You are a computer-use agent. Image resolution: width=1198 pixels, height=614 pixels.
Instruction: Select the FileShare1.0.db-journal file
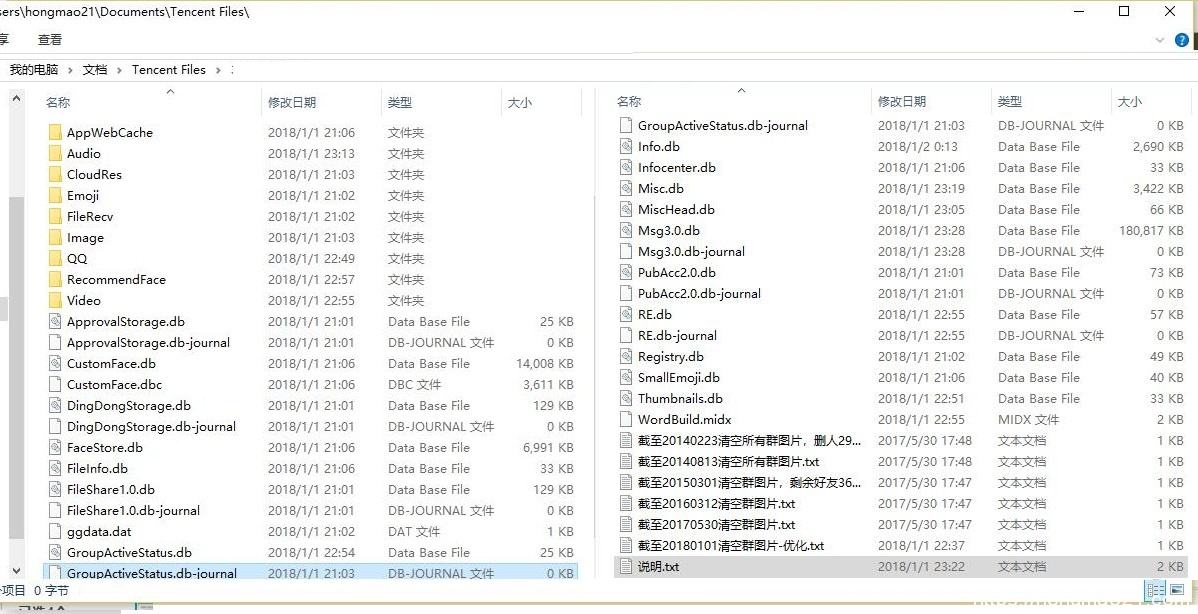pos(133,510)
